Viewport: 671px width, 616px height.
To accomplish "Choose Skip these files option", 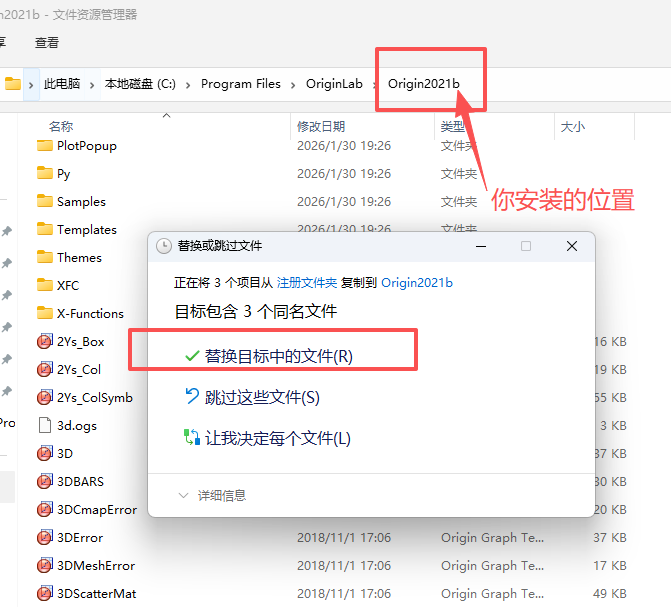I will point(252,397).
